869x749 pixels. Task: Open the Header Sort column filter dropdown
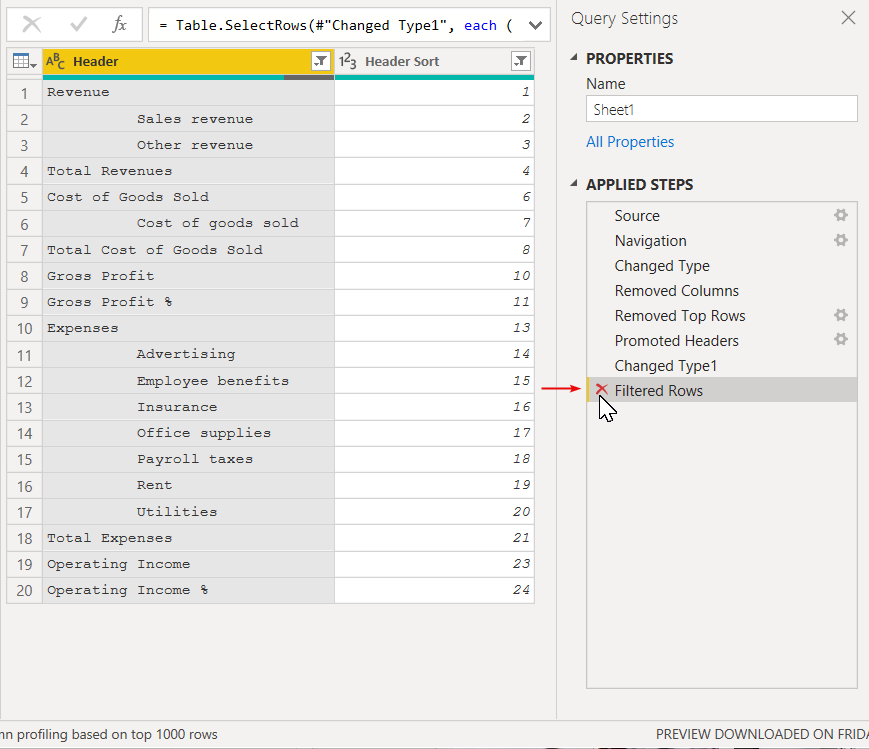[520, 62]
